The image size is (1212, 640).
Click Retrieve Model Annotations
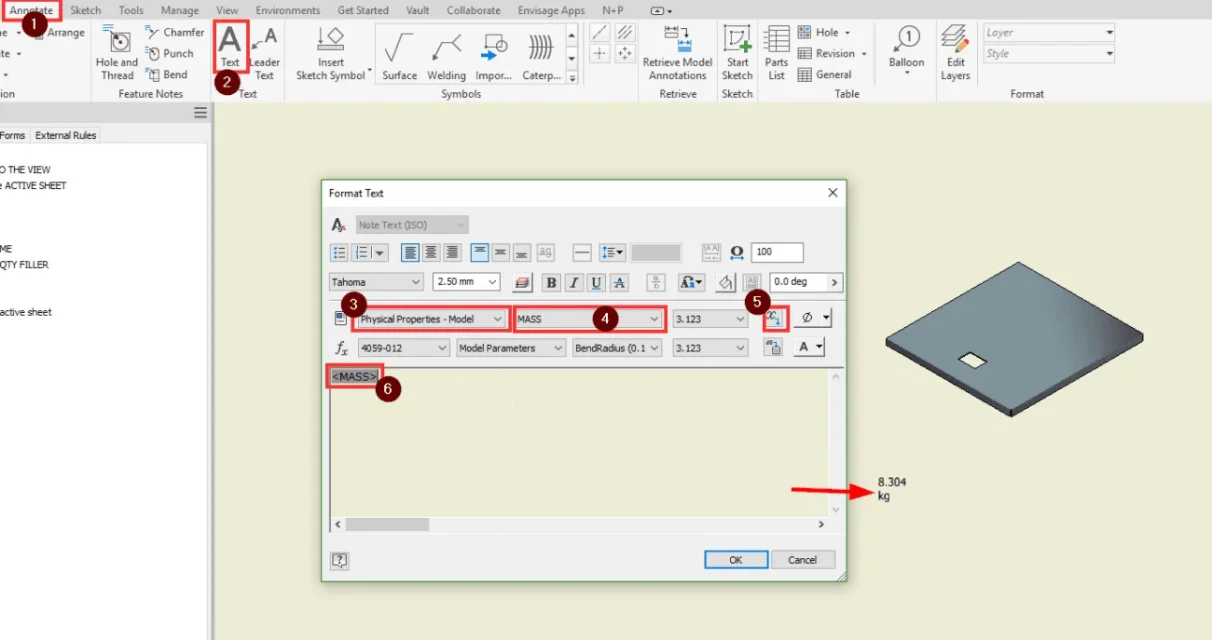pos(677,54)
